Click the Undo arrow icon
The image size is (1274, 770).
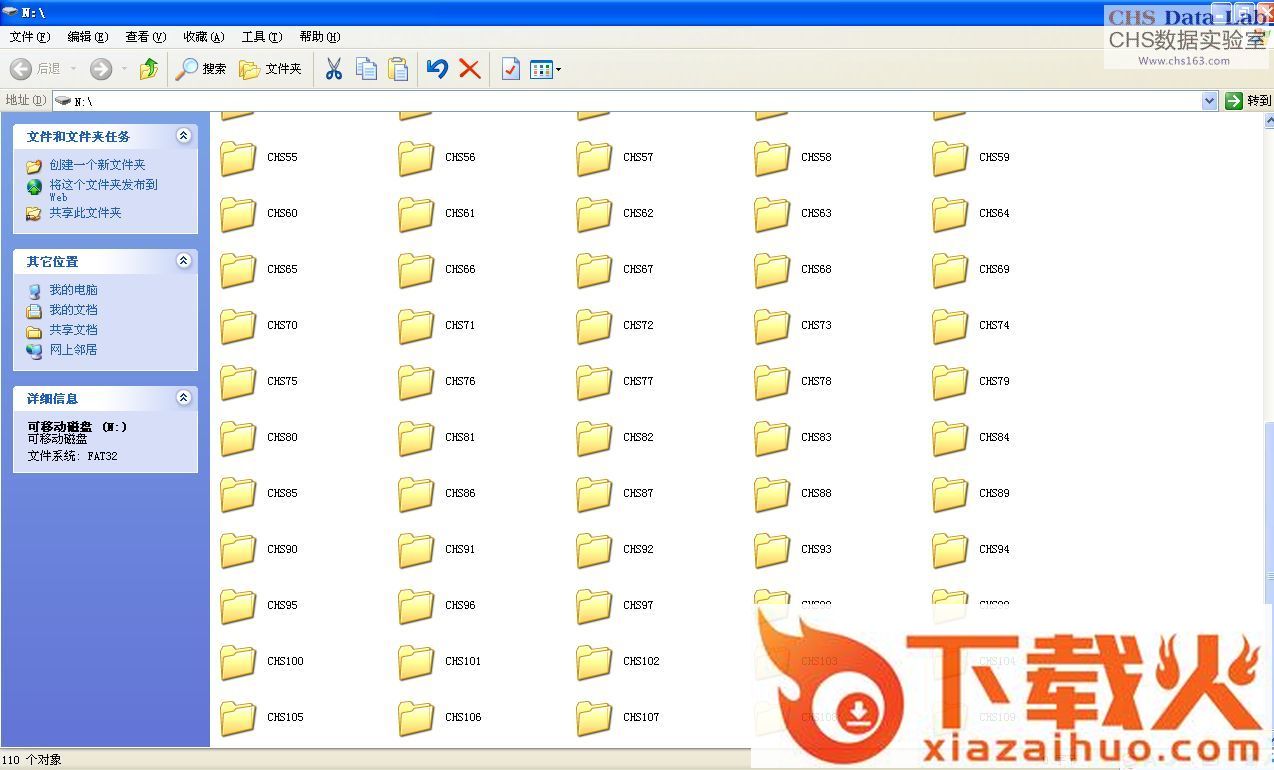(x=437, y=69)
